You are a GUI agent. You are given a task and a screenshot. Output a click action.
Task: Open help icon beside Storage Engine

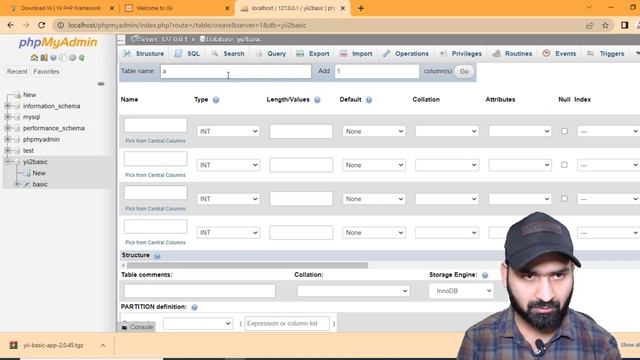tap(485, 275)
